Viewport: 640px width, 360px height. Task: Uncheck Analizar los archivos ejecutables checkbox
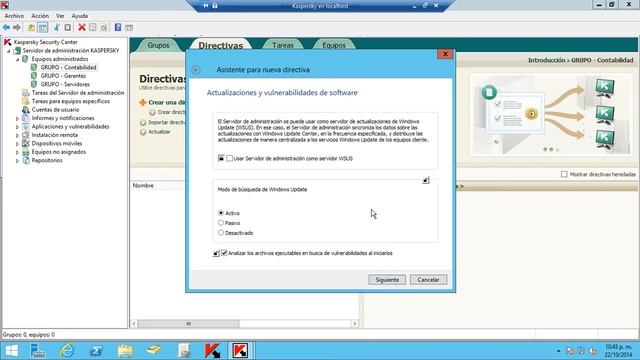coord(224,253)
